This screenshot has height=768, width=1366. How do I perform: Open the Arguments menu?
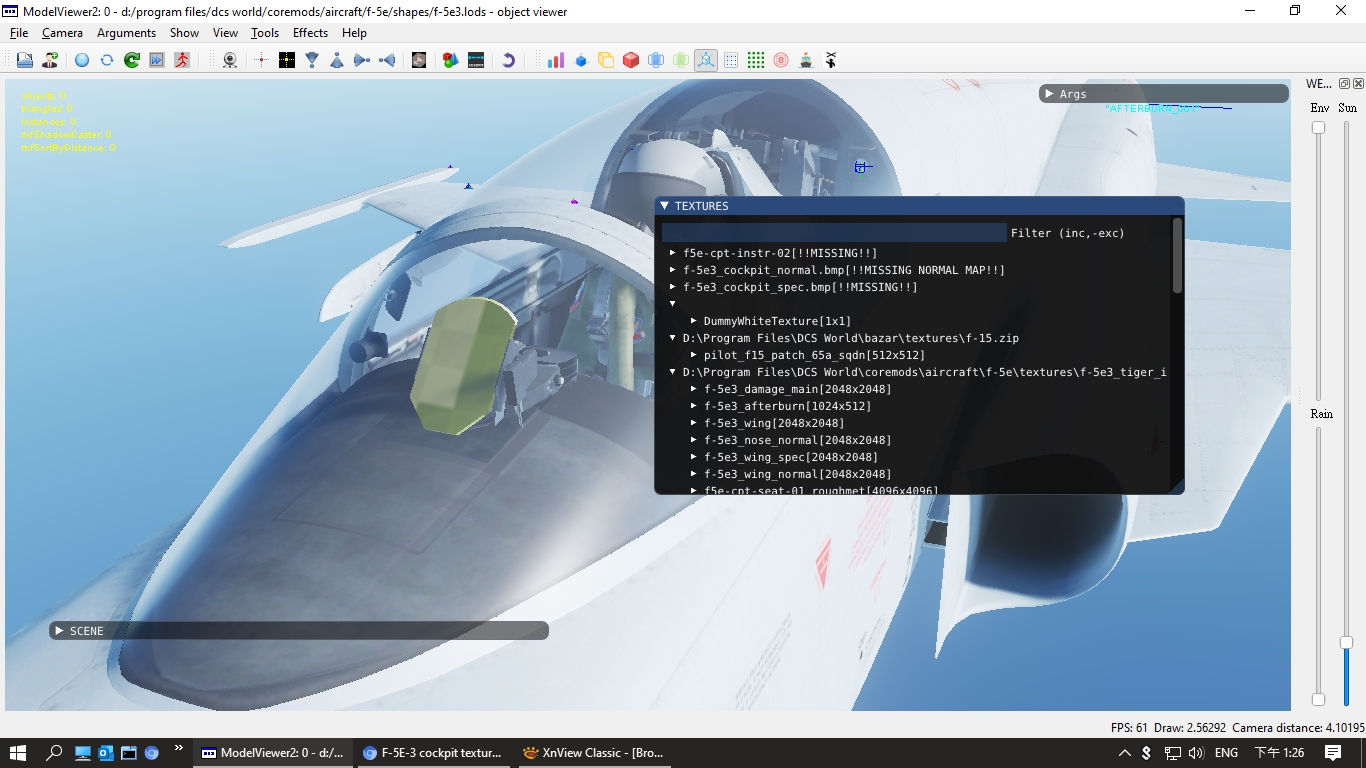[126, 33]
